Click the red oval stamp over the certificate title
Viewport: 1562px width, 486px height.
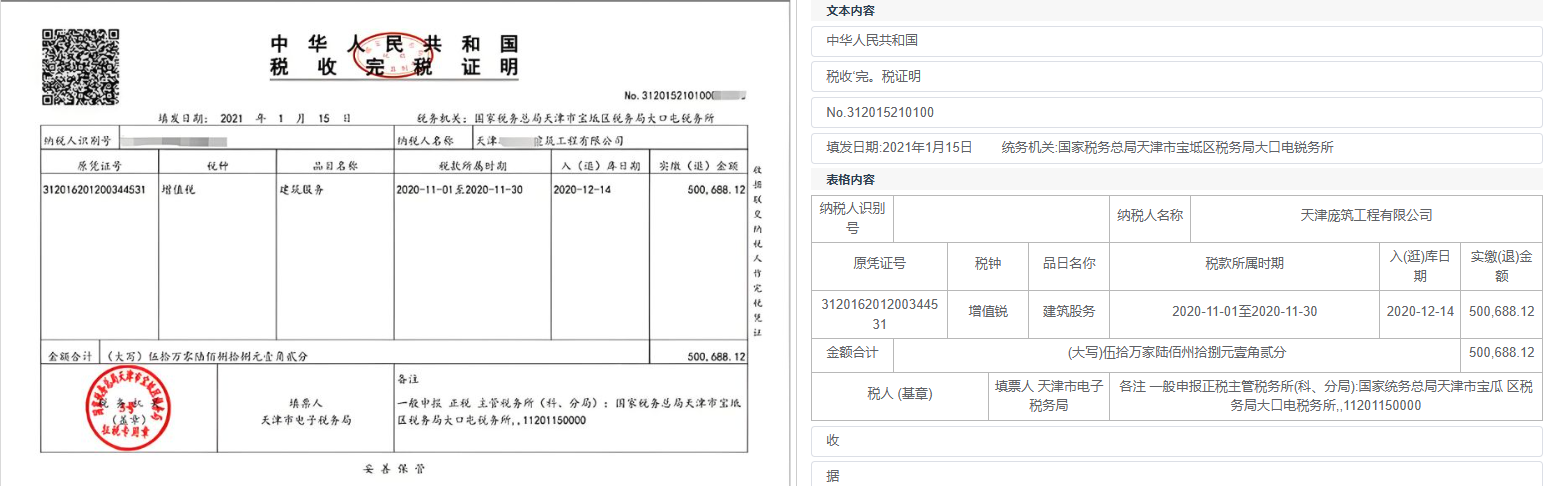point(385,57)
